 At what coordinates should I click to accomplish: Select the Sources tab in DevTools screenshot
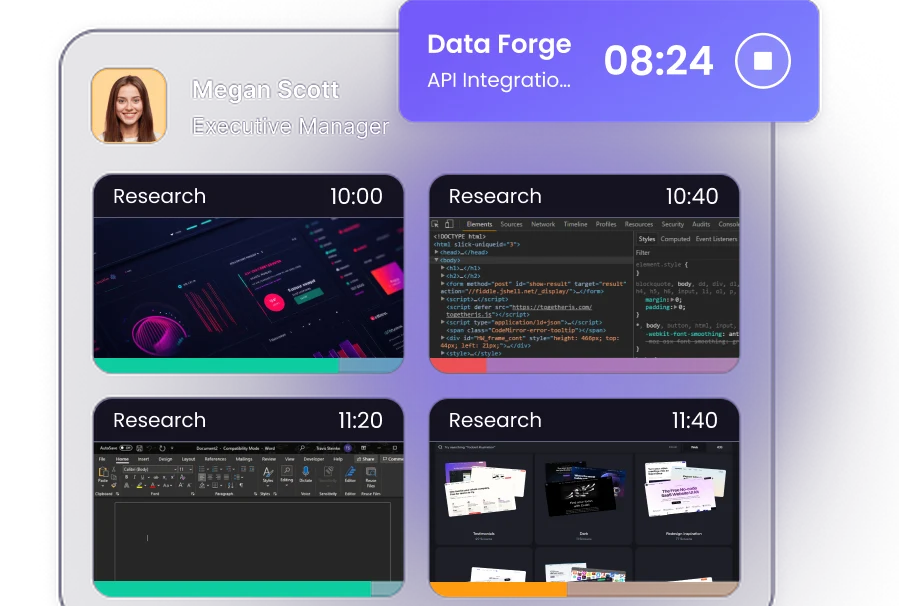tap(511, 224)
